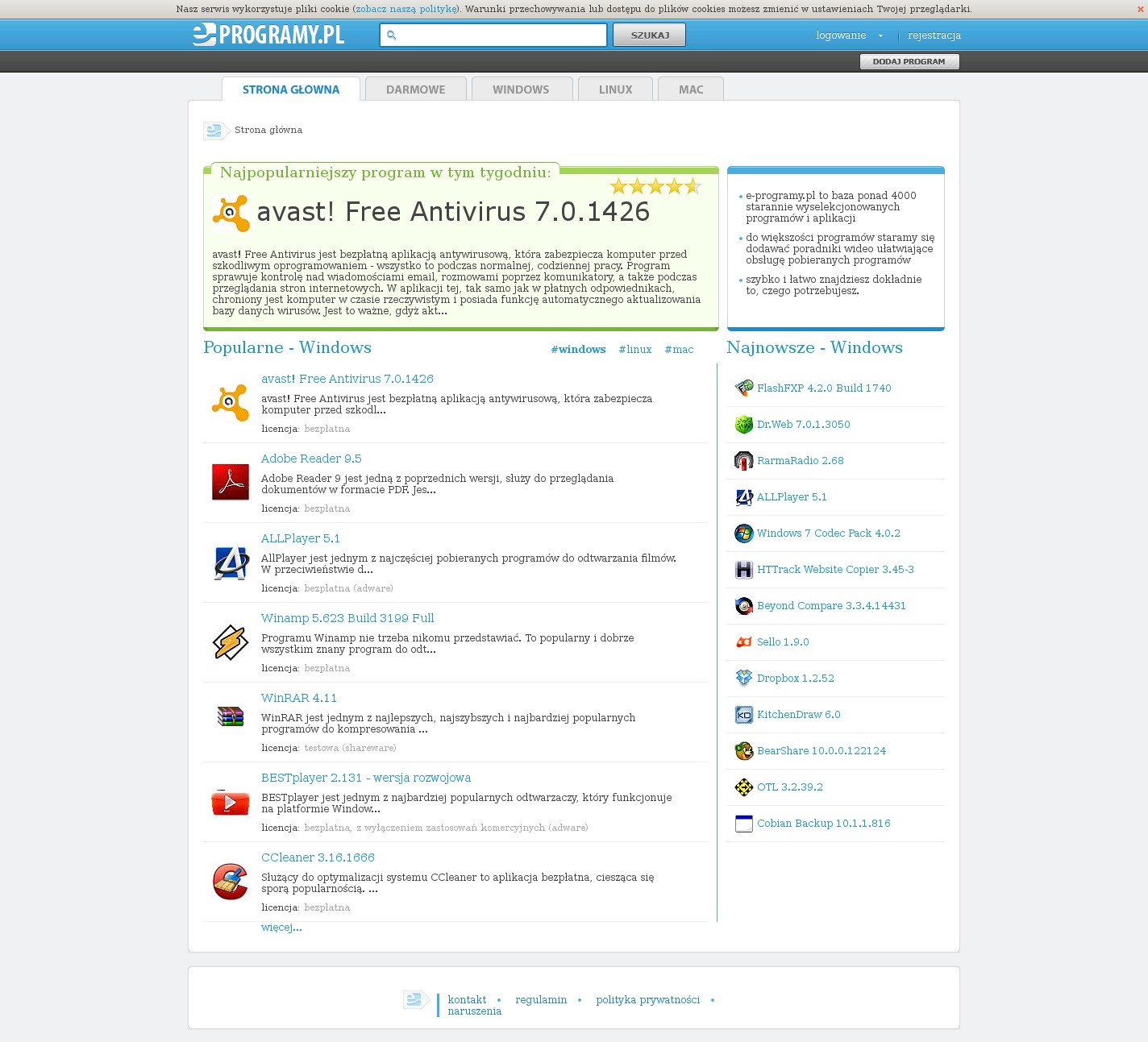Click the Winamp lightning bolt icon
This screenshot has height=1042, width=1148.
point(231,642)
